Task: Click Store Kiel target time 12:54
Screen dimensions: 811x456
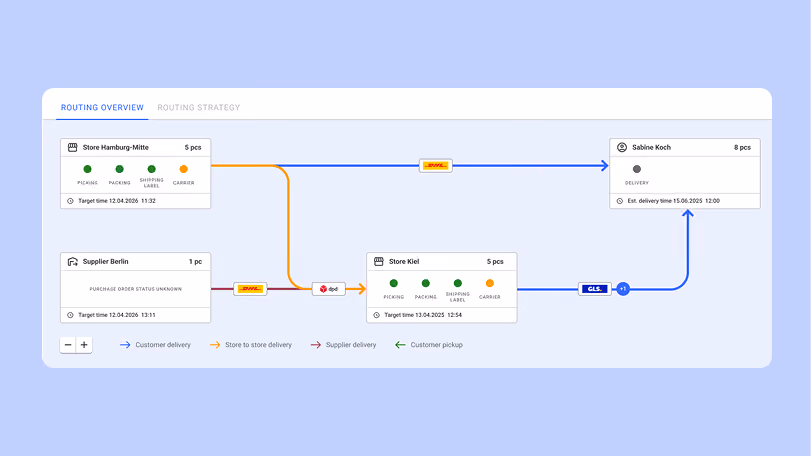Action: [423, 315]
